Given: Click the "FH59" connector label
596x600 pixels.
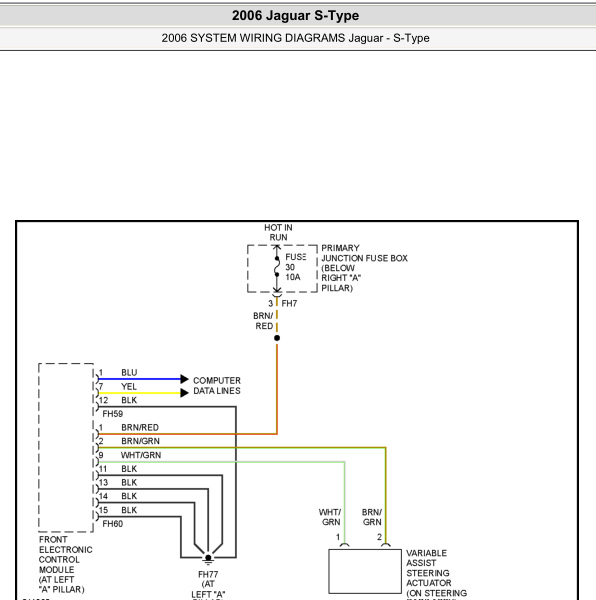Looking at the screenshot, I should [x=112, y=414].
